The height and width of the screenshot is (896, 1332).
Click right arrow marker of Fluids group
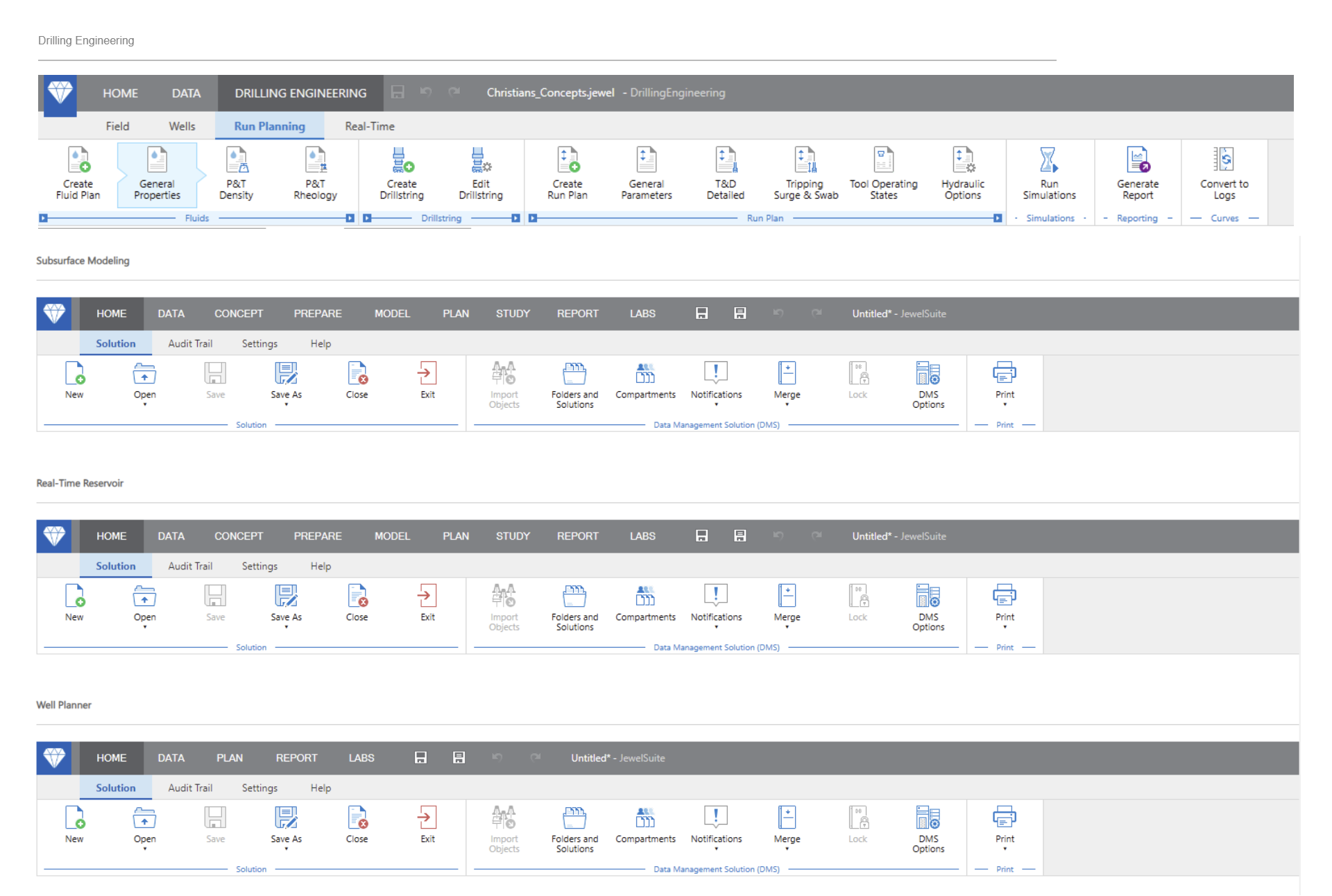350,218
